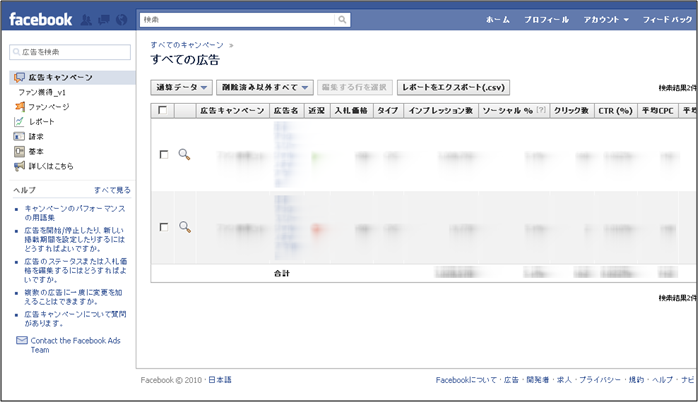Screen dimensions: 698x402
Task: Click 詳しくはこちら sidebar link
Action: click(x=51, y=166)
